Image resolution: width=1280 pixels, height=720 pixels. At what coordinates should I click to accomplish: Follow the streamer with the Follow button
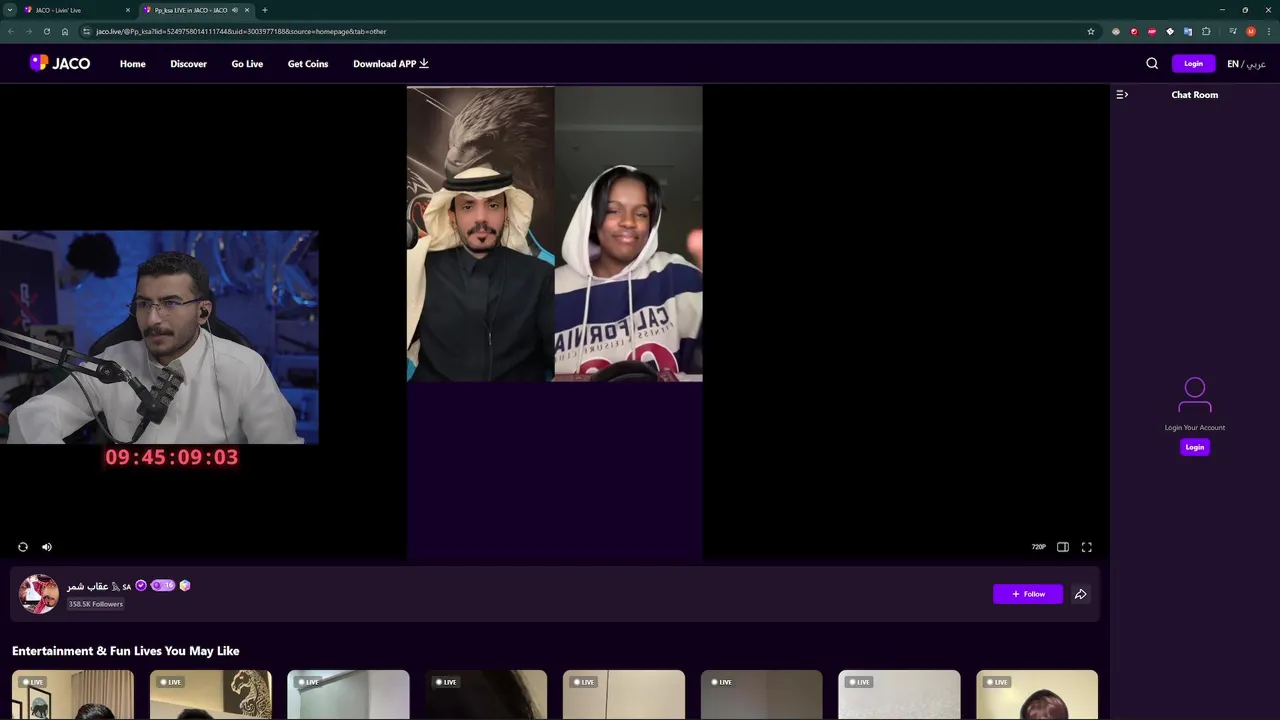click(1028, 594)
